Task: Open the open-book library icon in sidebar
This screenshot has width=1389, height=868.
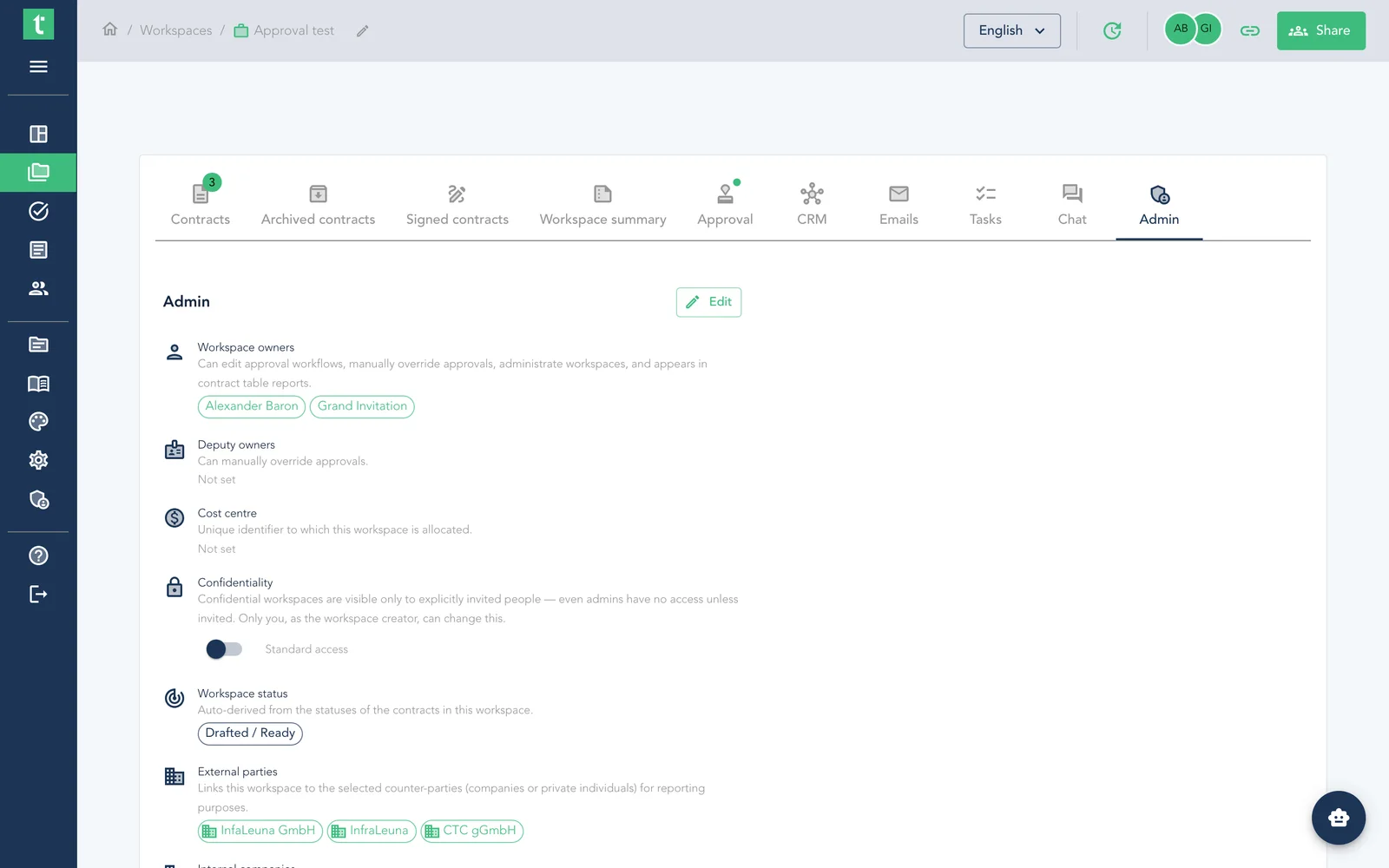Action: coord(38,384)
